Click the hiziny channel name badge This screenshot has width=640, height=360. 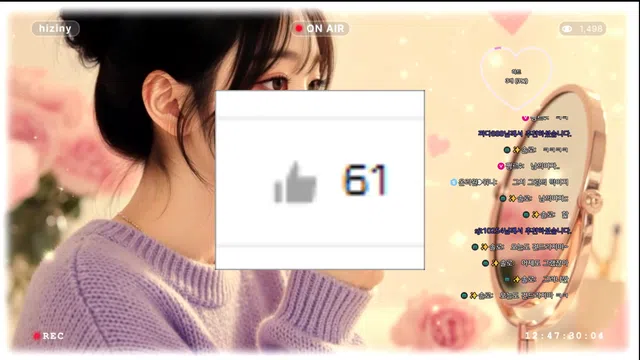click(56, 29)
